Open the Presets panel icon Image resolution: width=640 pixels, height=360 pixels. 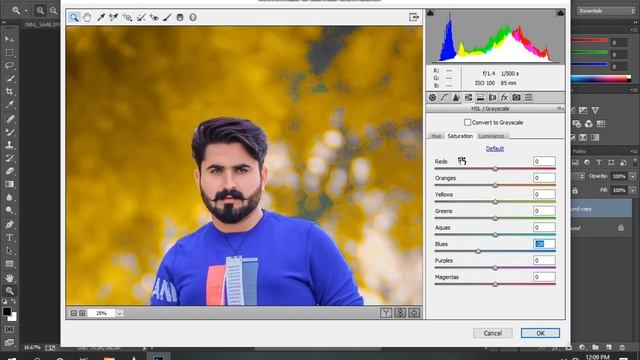[x=529, y=97]
